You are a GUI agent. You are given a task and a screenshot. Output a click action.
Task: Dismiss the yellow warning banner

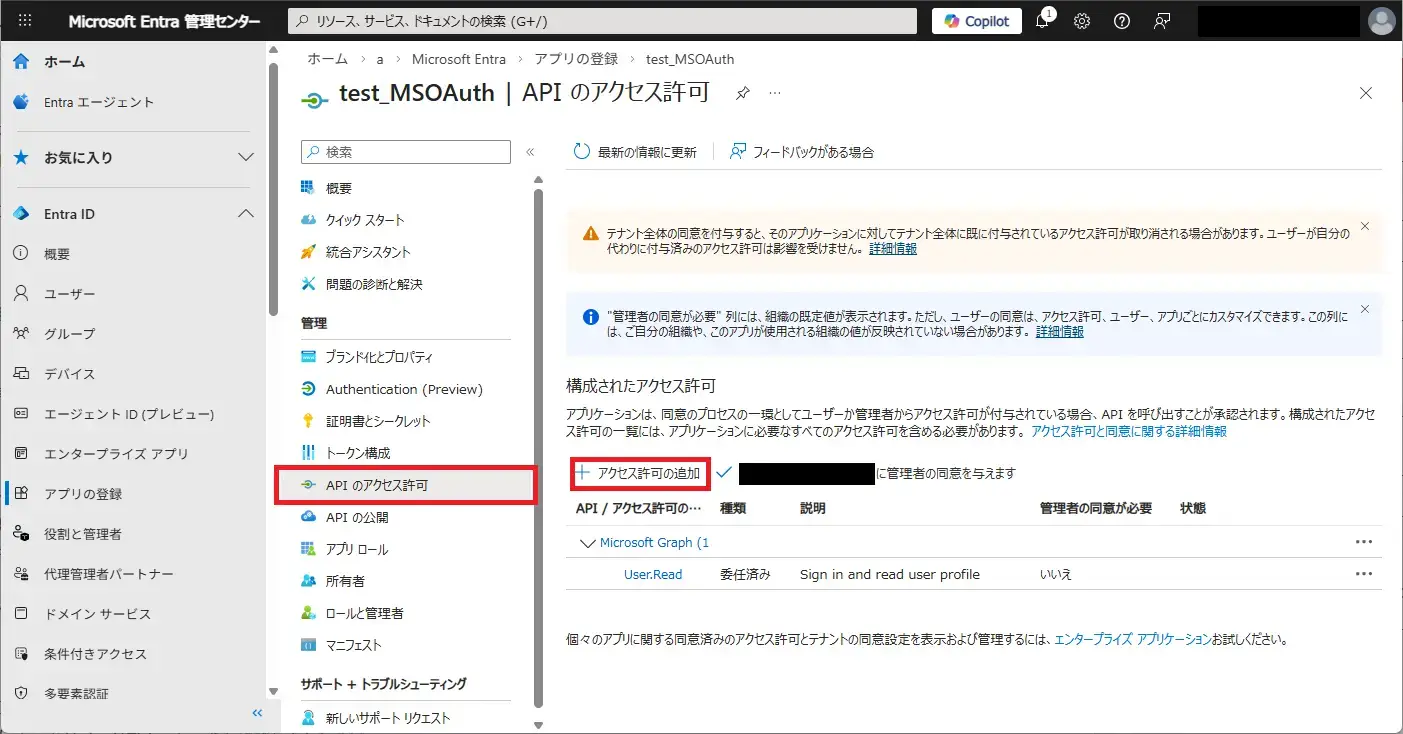click(1365, 226)
